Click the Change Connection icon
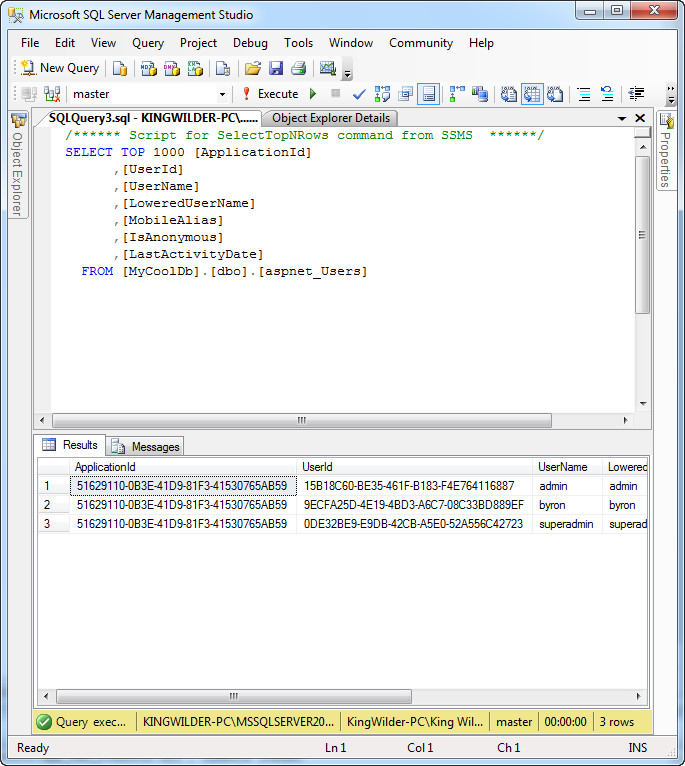The image size is (685, 766). tap(52, 94)
